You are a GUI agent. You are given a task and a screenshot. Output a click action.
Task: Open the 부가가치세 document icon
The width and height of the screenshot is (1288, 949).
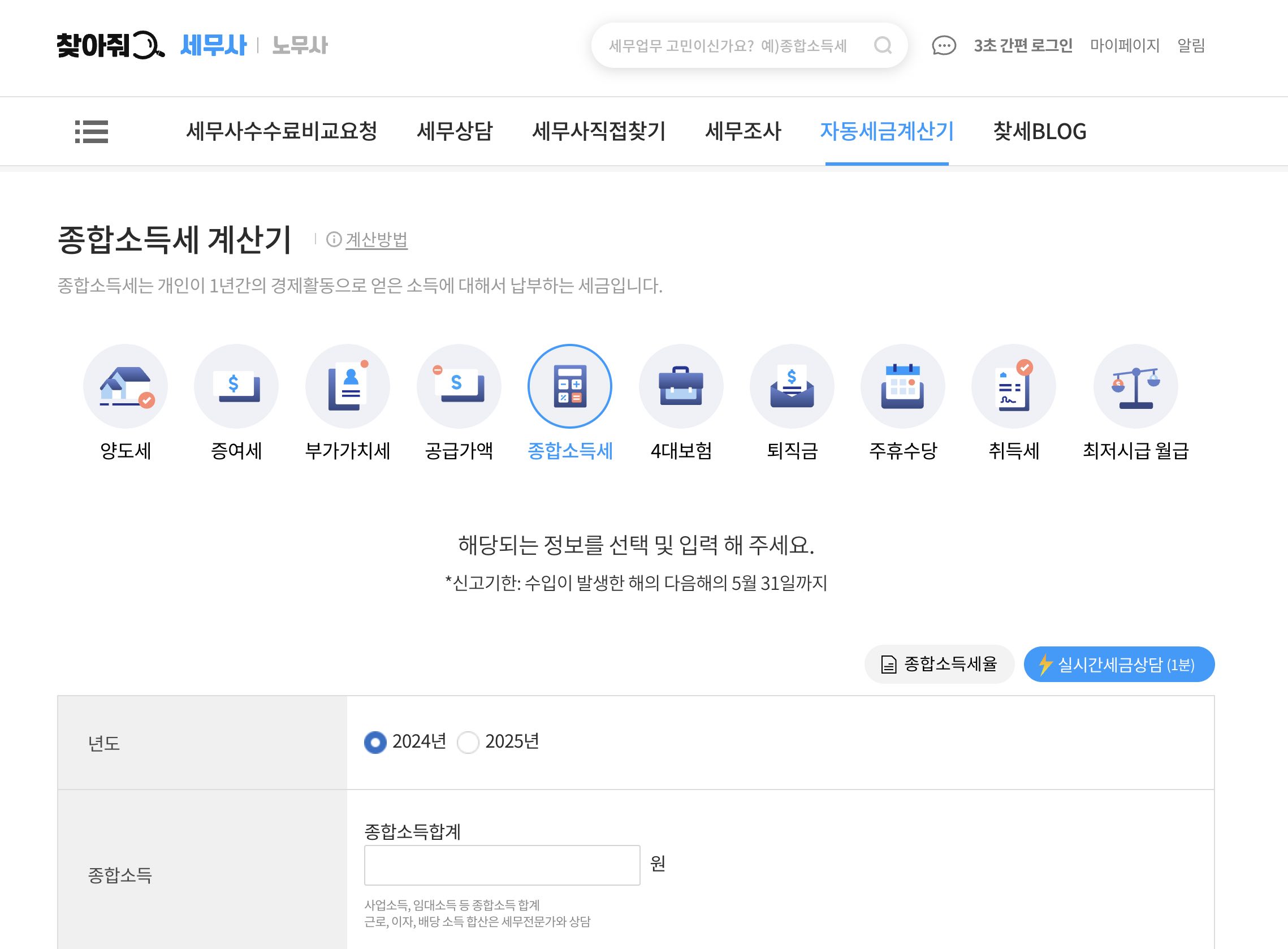point(347,386)
